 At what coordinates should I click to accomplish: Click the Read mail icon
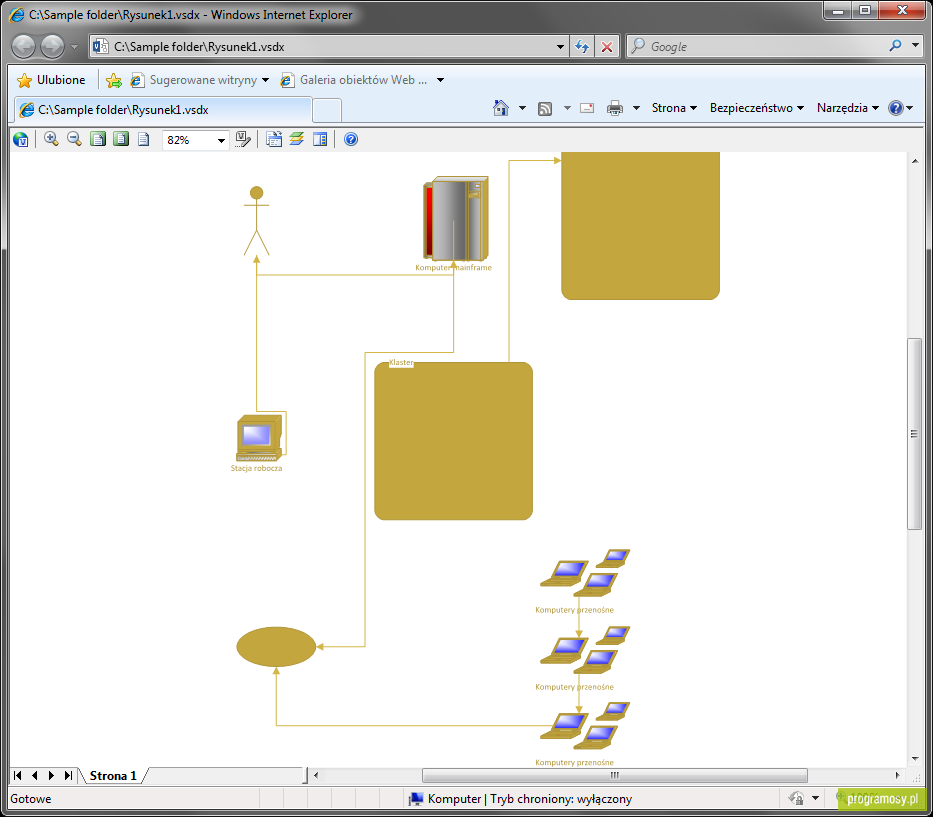(587, 108)
